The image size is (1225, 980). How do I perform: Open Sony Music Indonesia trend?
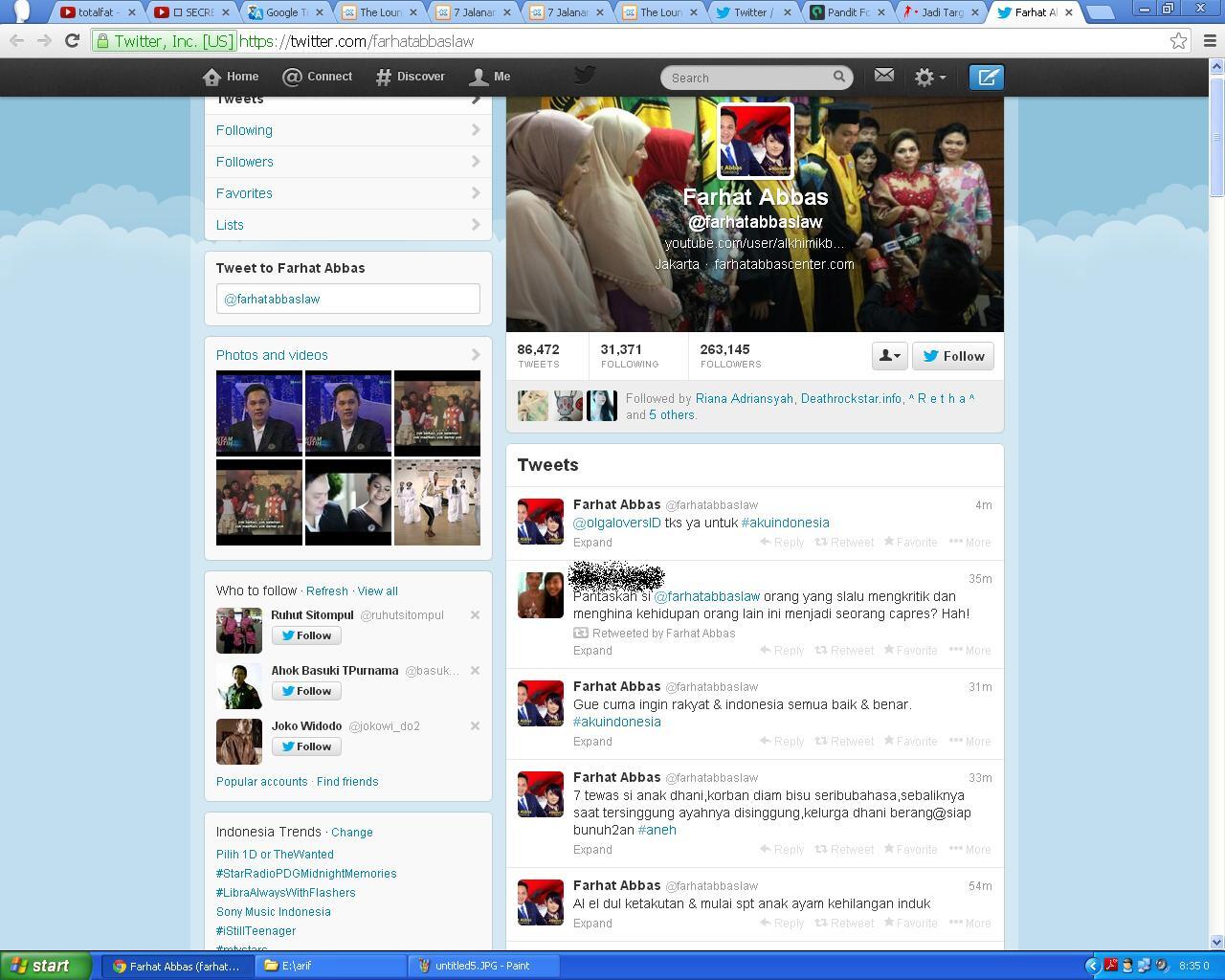pyautogui.click(x=274, y=912)
